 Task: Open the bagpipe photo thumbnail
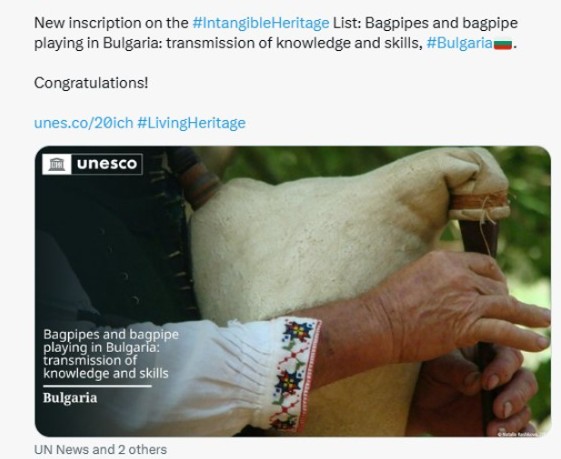[293, 291]
